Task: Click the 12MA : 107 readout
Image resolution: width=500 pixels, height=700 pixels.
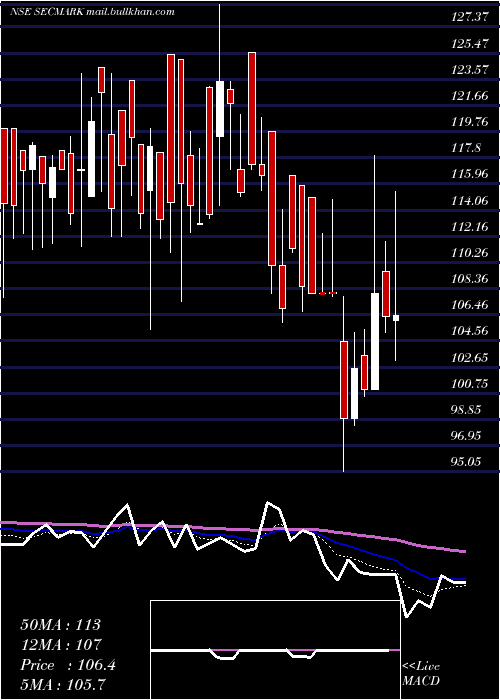Action: [61, 644]
